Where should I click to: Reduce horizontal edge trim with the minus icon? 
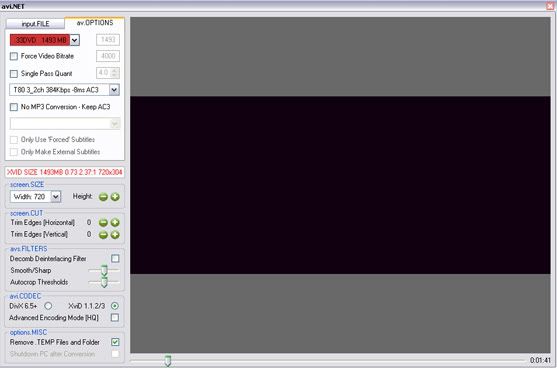coord(103,223)
